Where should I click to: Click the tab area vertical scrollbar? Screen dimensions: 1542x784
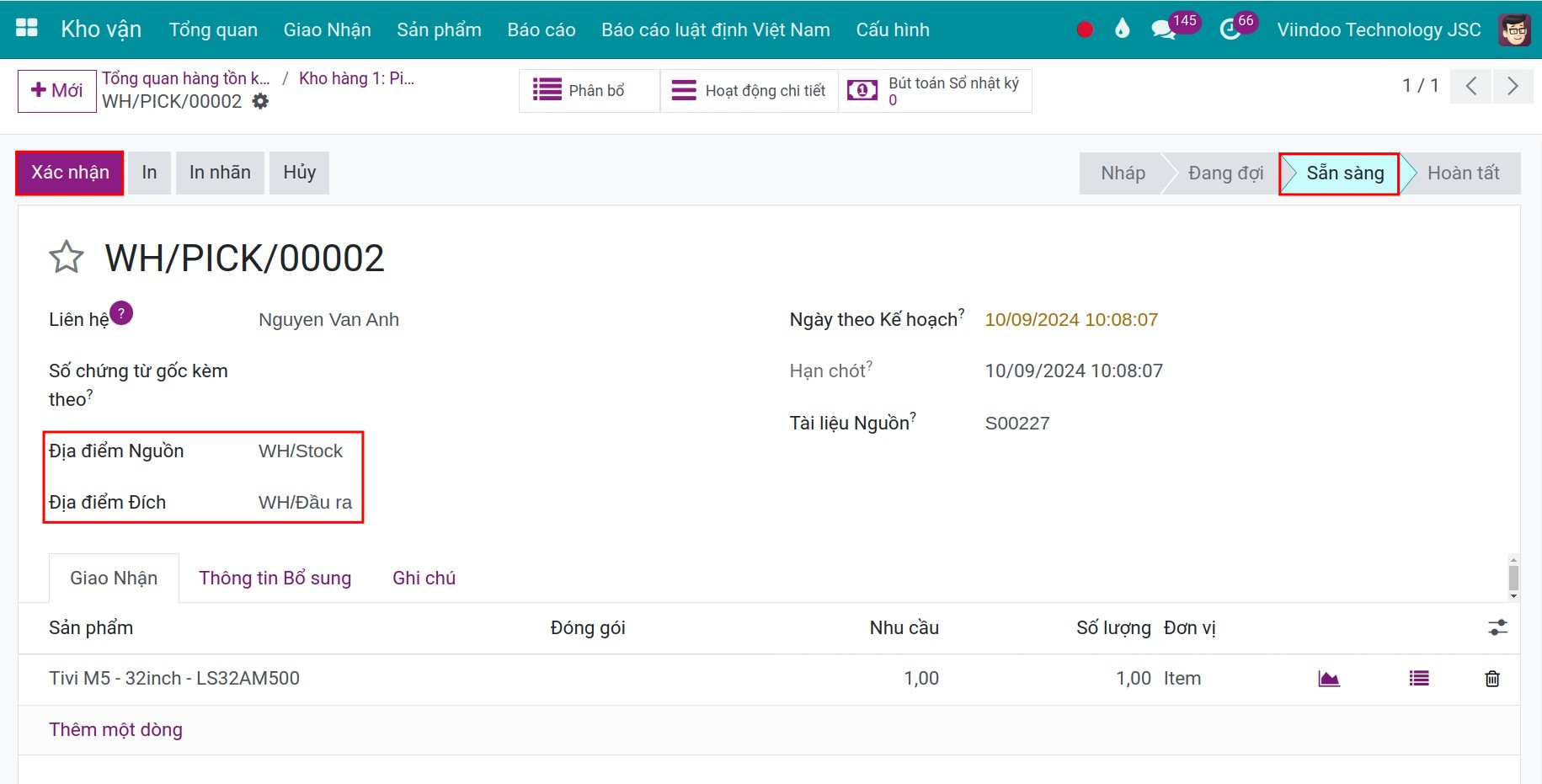(x=1513, y=578)
